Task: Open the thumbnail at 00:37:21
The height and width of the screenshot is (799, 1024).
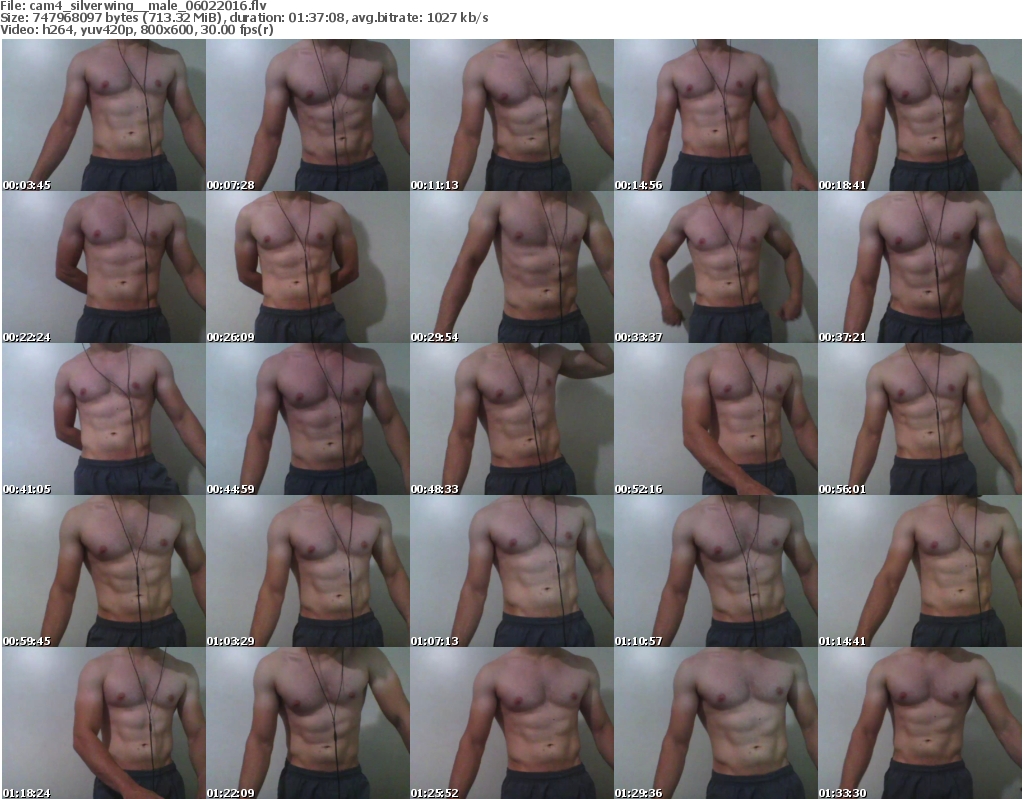Action: click(920, 267)
